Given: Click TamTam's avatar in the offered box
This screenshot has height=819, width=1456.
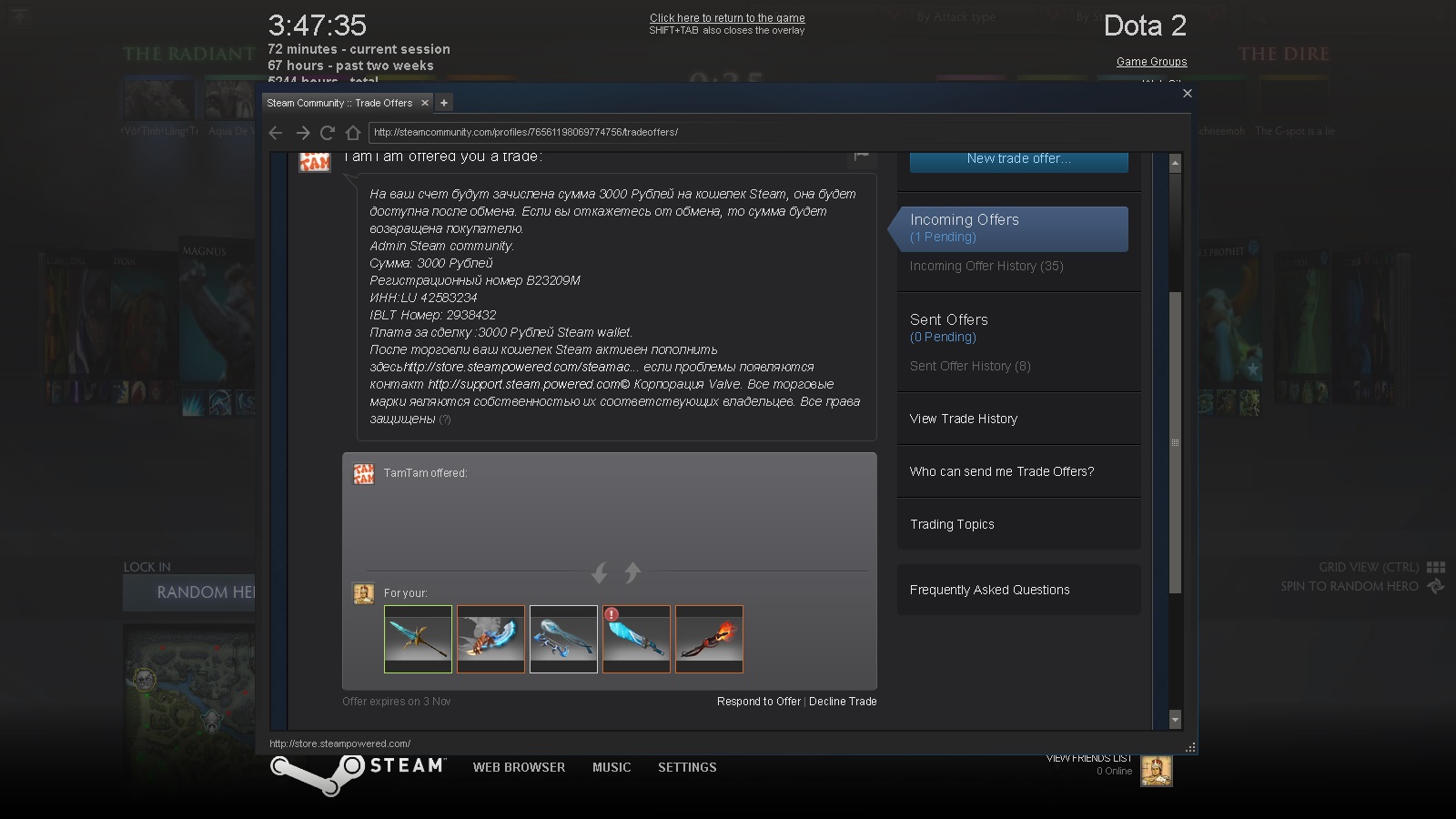Looking at the screenshot, I should click(364, 474).
